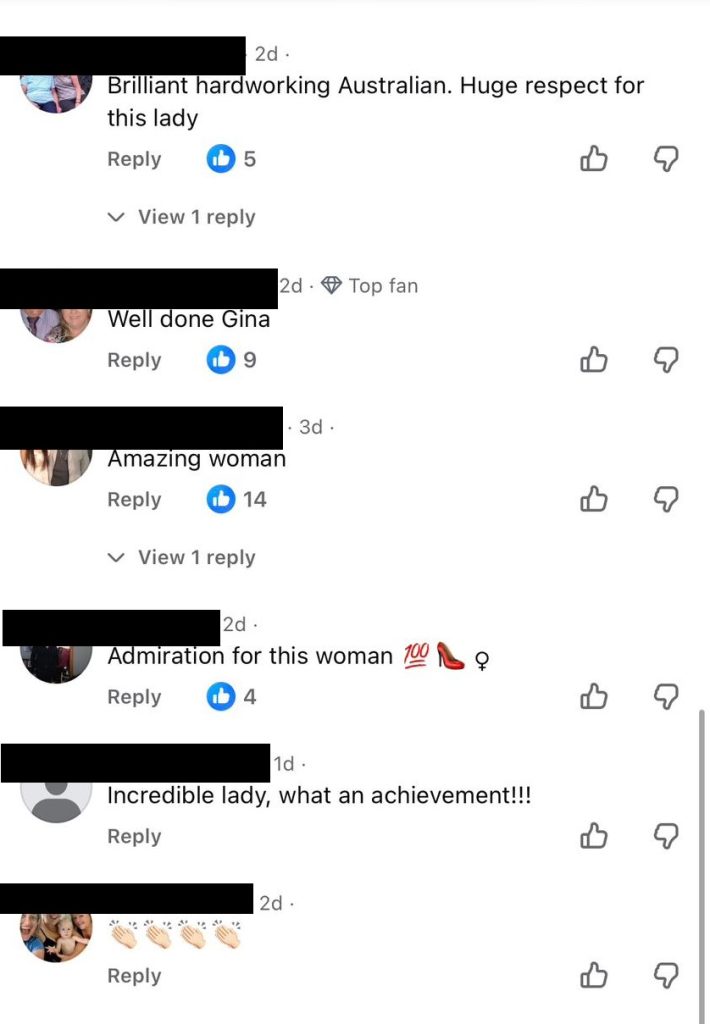Dislike the 'Brilliant hardworking Australian' comment
710x1024 pixels.
click(666, 159)
